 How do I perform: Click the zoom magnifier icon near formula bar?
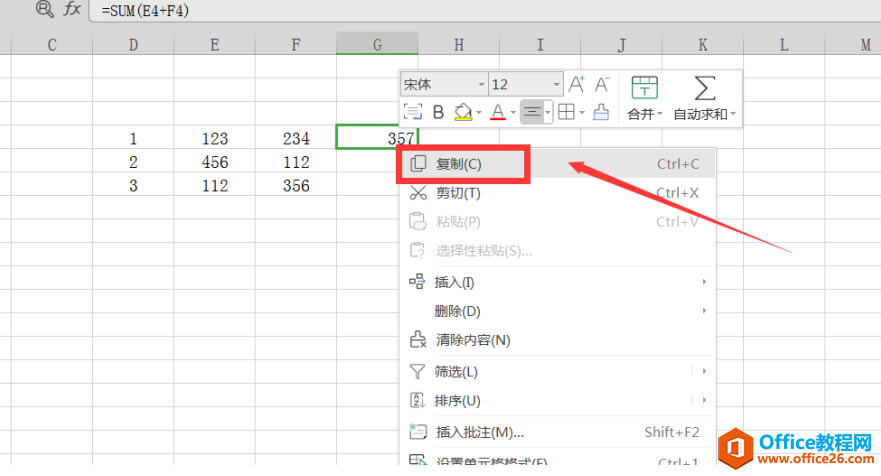click(x=44, y=9)
